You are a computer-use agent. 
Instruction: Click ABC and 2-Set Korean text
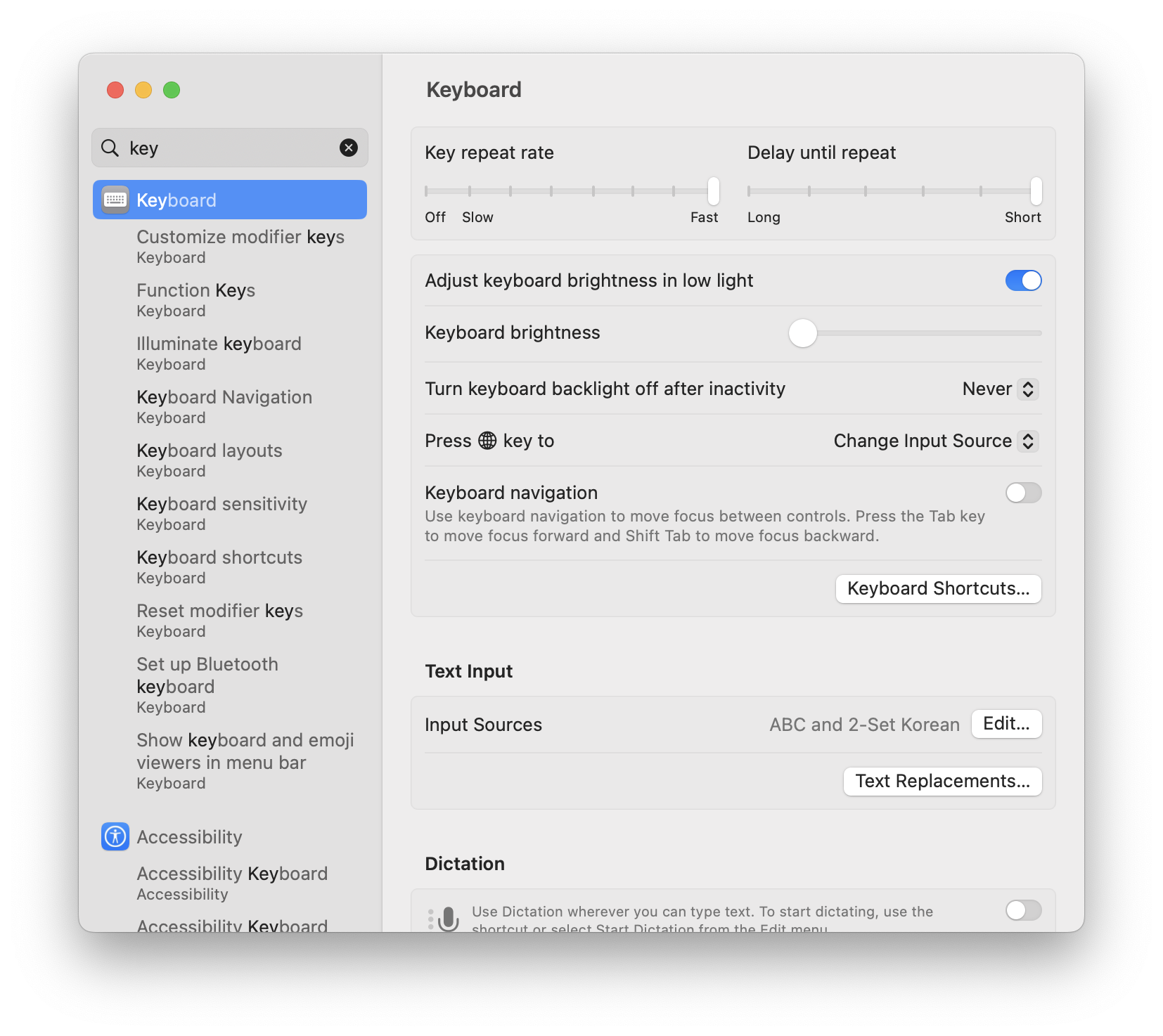864,725
